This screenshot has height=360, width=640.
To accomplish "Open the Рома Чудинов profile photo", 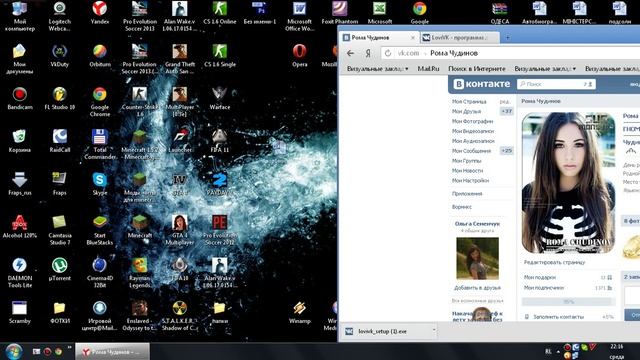I will [x=569, y=183].
